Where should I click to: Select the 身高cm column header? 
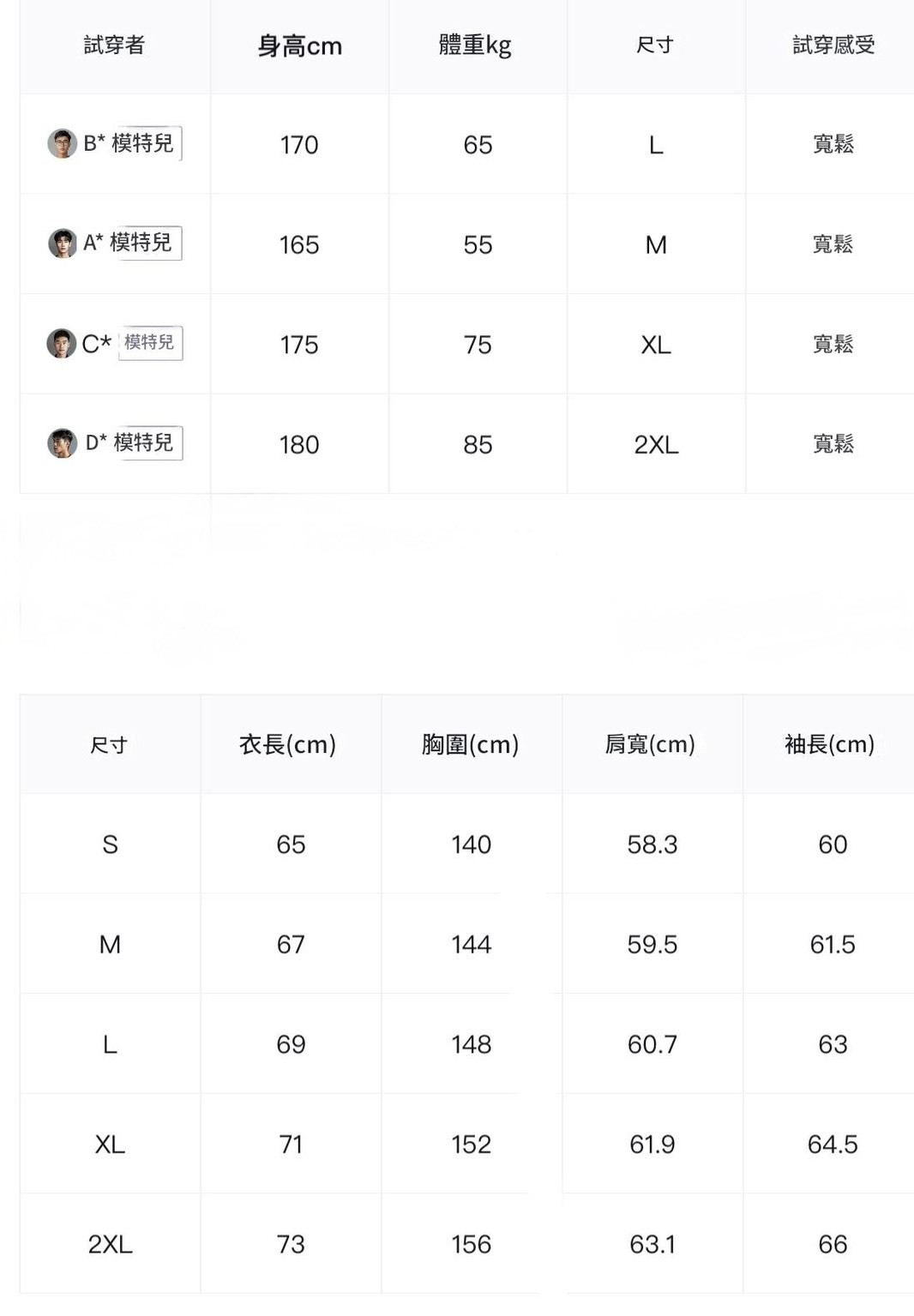click(299, 46)
